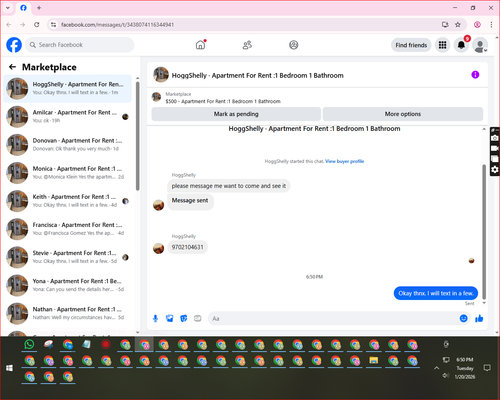Open the Francisca apartment conversation
This screenshot has height=400, width=500.
pos(68,229)
